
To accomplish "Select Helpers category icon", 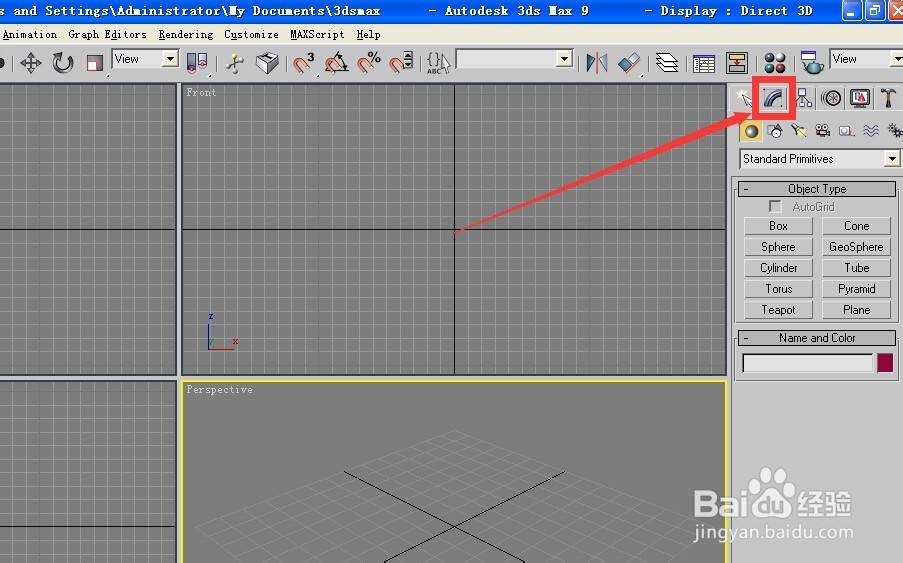I will point(846,131).
